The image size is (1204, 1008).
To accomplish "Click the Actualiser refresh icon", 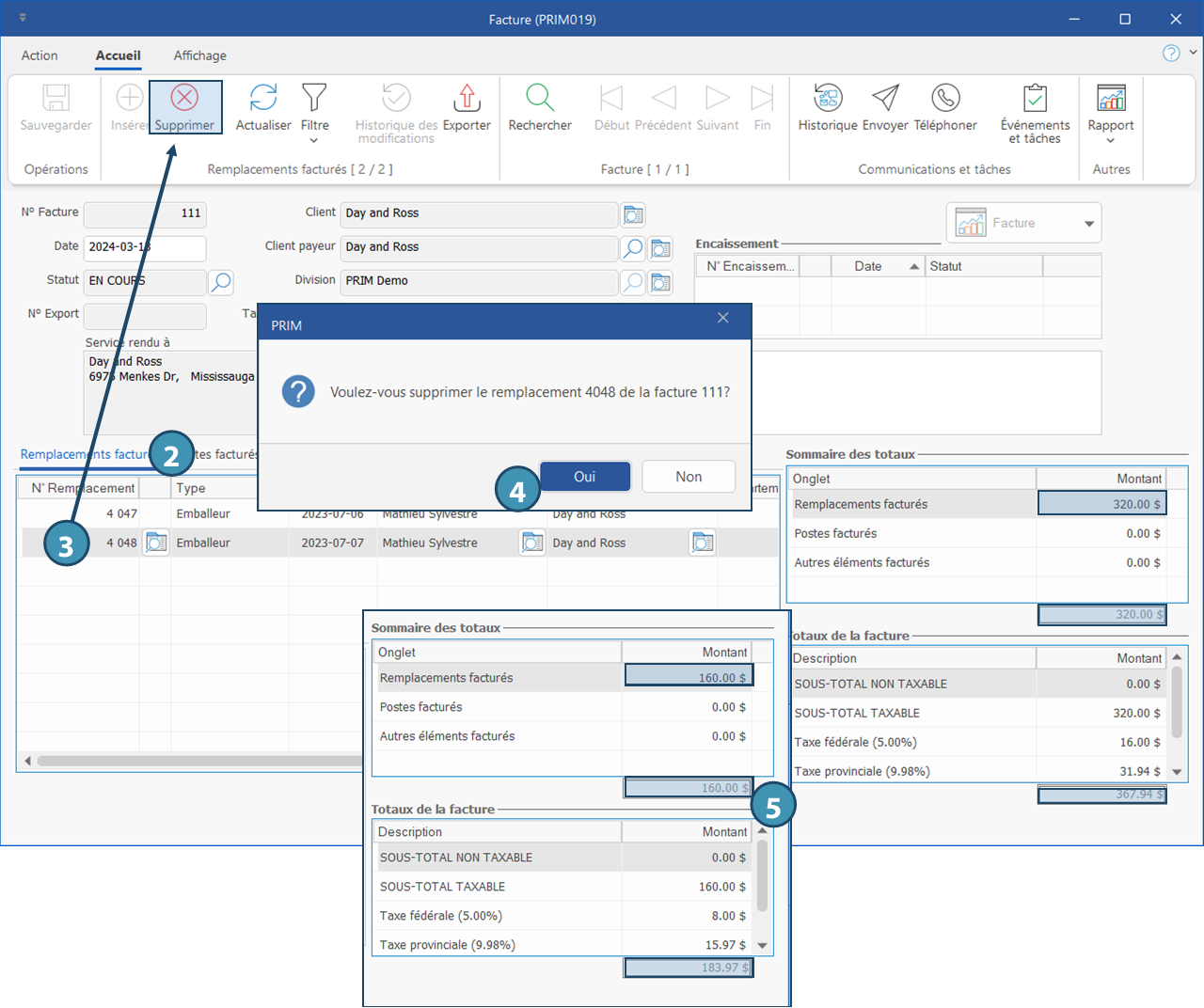I will point(263,98).
